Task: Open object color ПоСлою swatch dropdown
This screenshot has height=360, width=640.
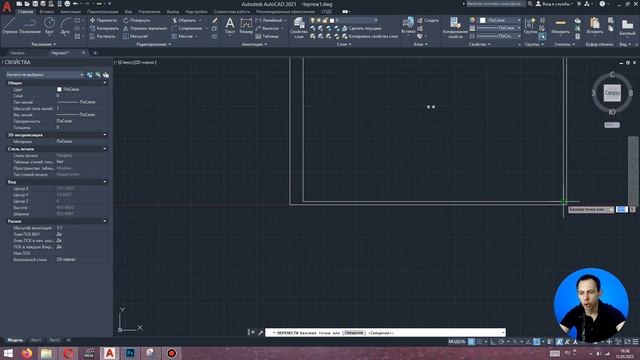Action: (x=500, y=20)
